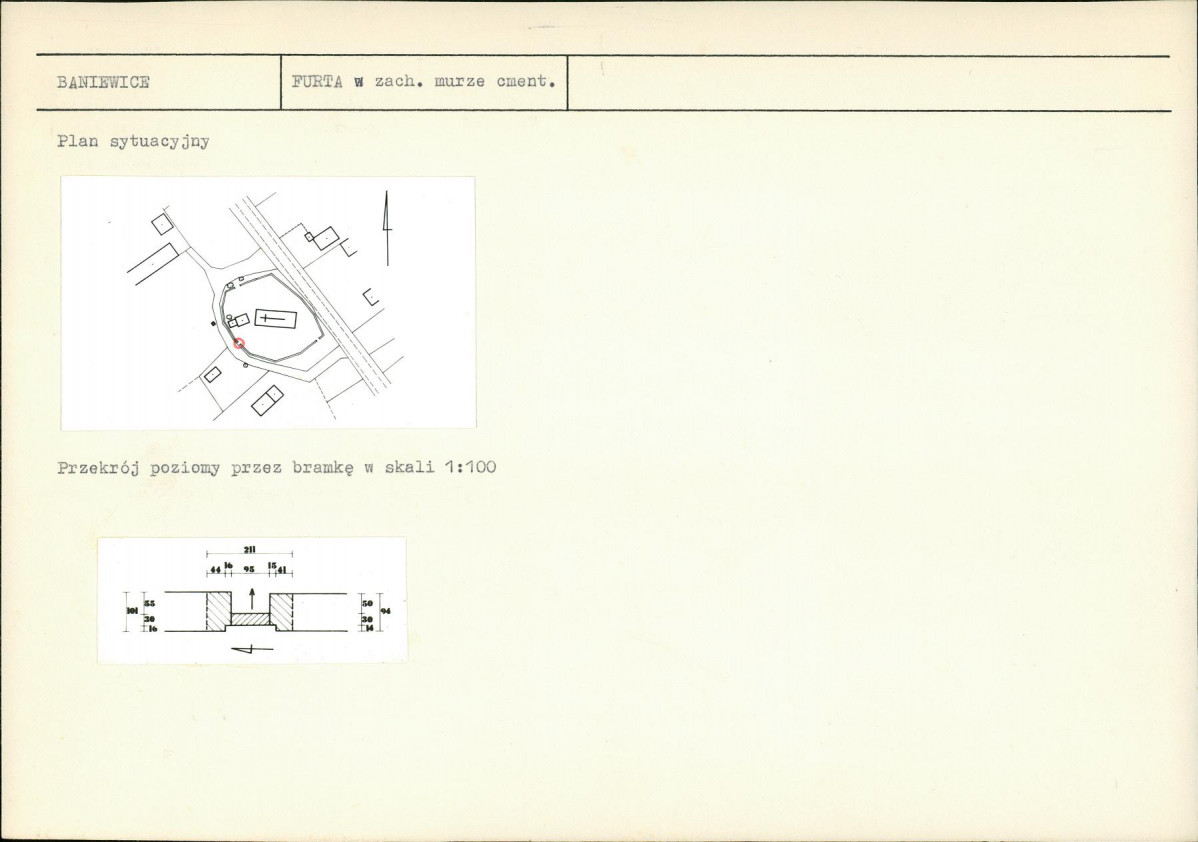Open the site plan drawing

click(x=268, y=303)
